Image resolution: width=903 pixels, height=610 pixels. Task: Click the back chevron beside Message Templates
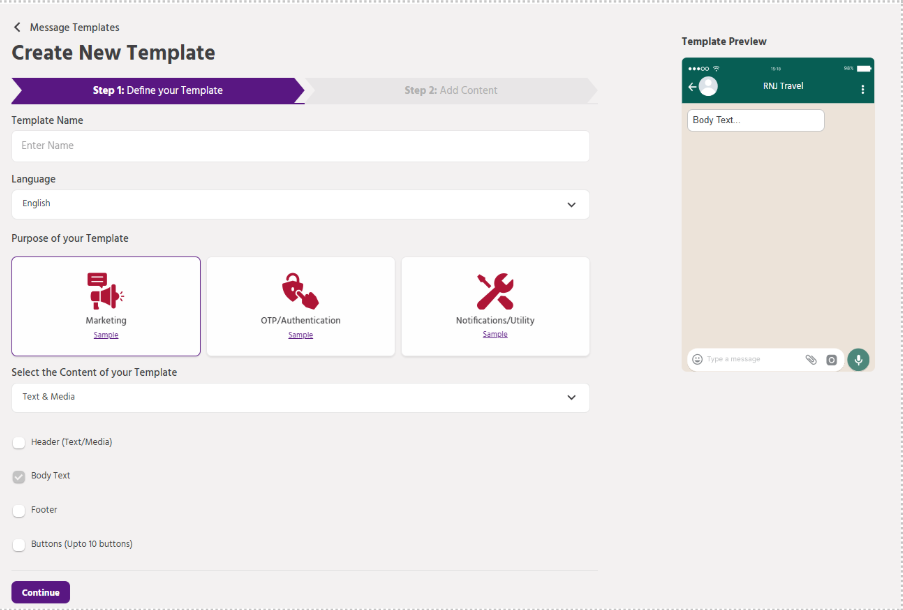(x=17, y=27)
